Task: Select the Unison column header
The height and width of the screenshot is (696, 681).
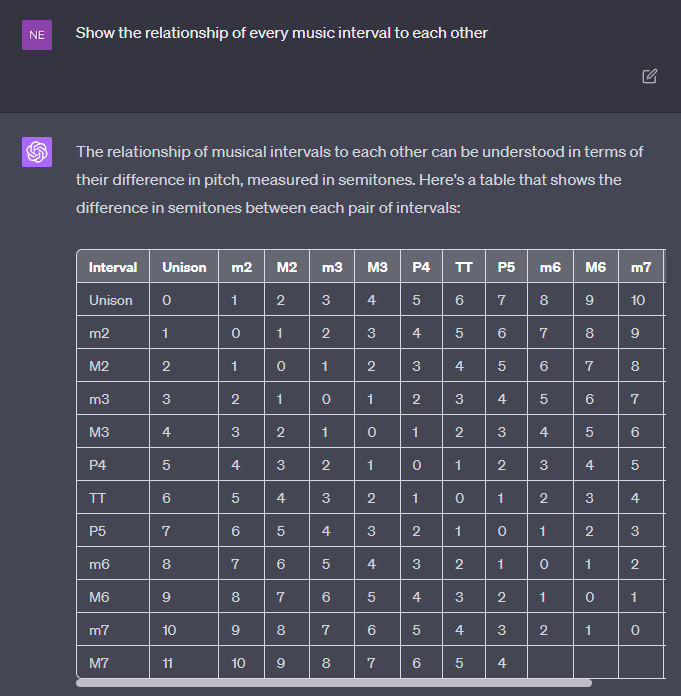Action: coord(184,267)
